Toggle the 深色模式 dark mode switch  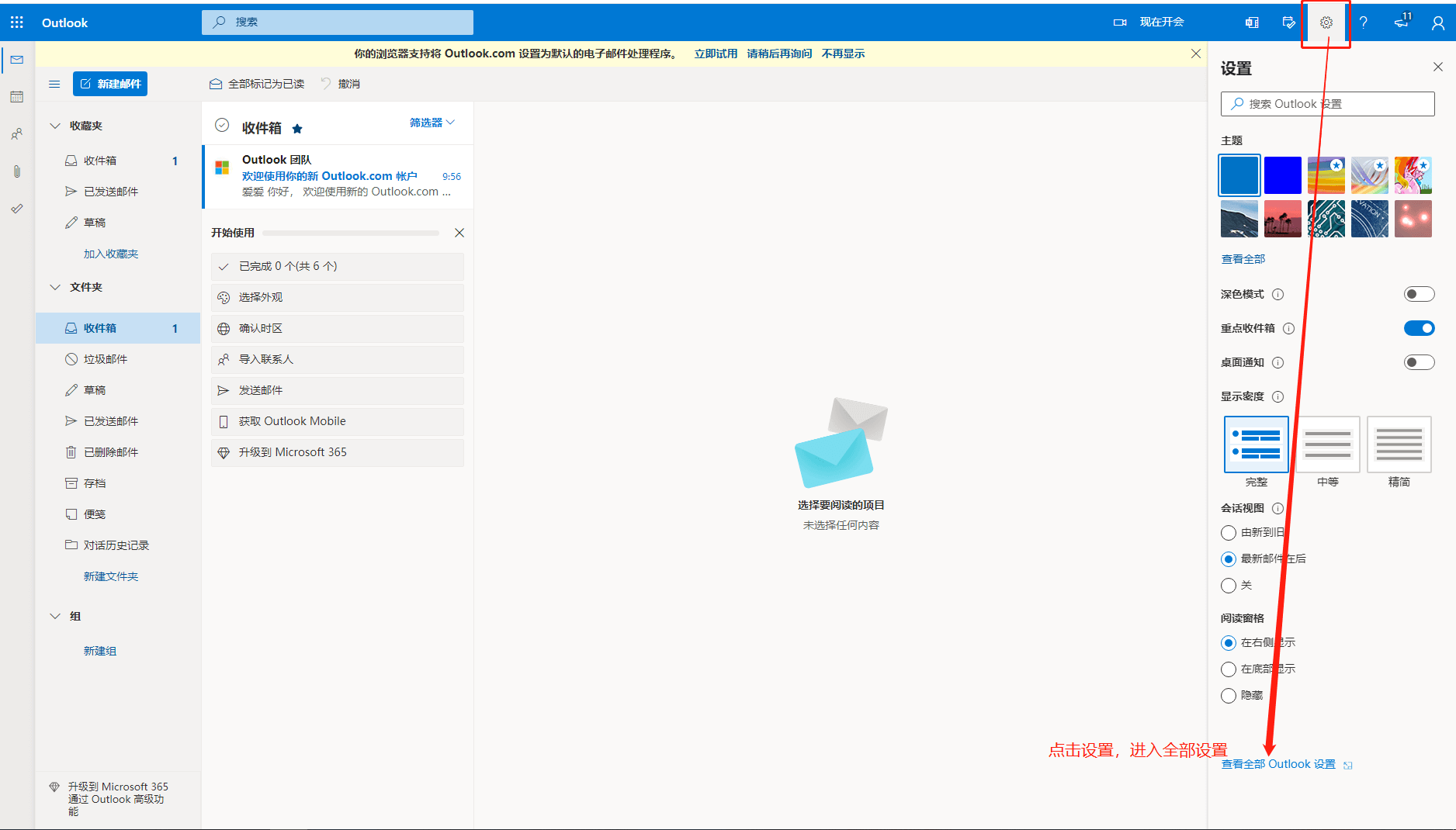tap(1419, 294)
